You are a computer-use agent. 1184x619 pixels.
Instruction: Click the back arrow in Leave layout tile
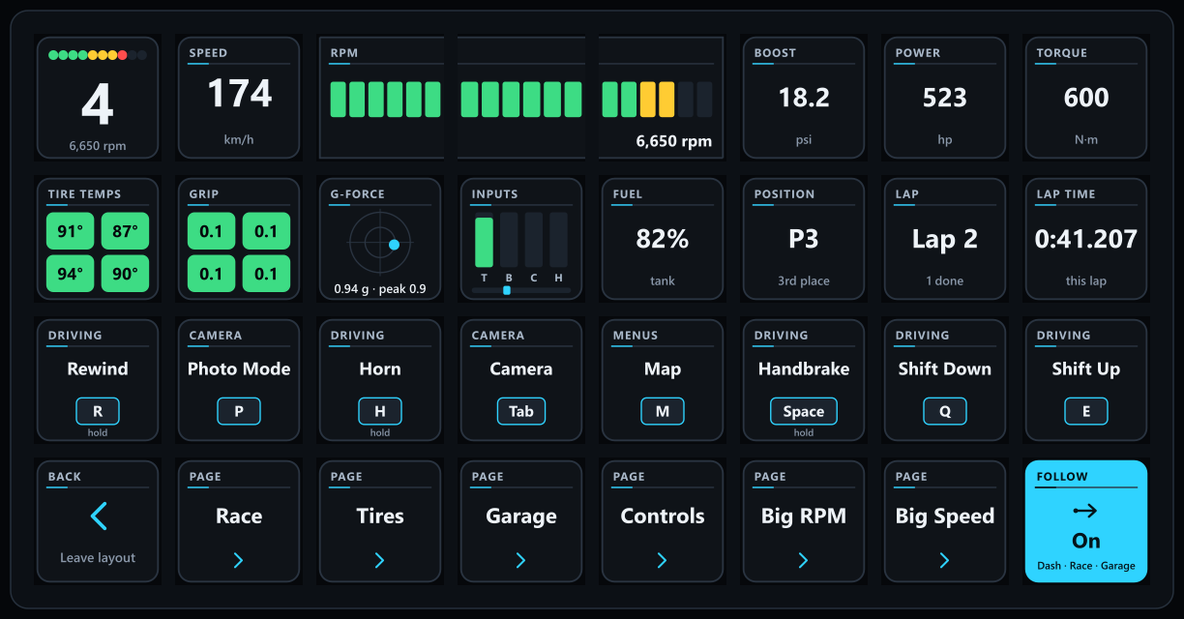tap(98, 516)
